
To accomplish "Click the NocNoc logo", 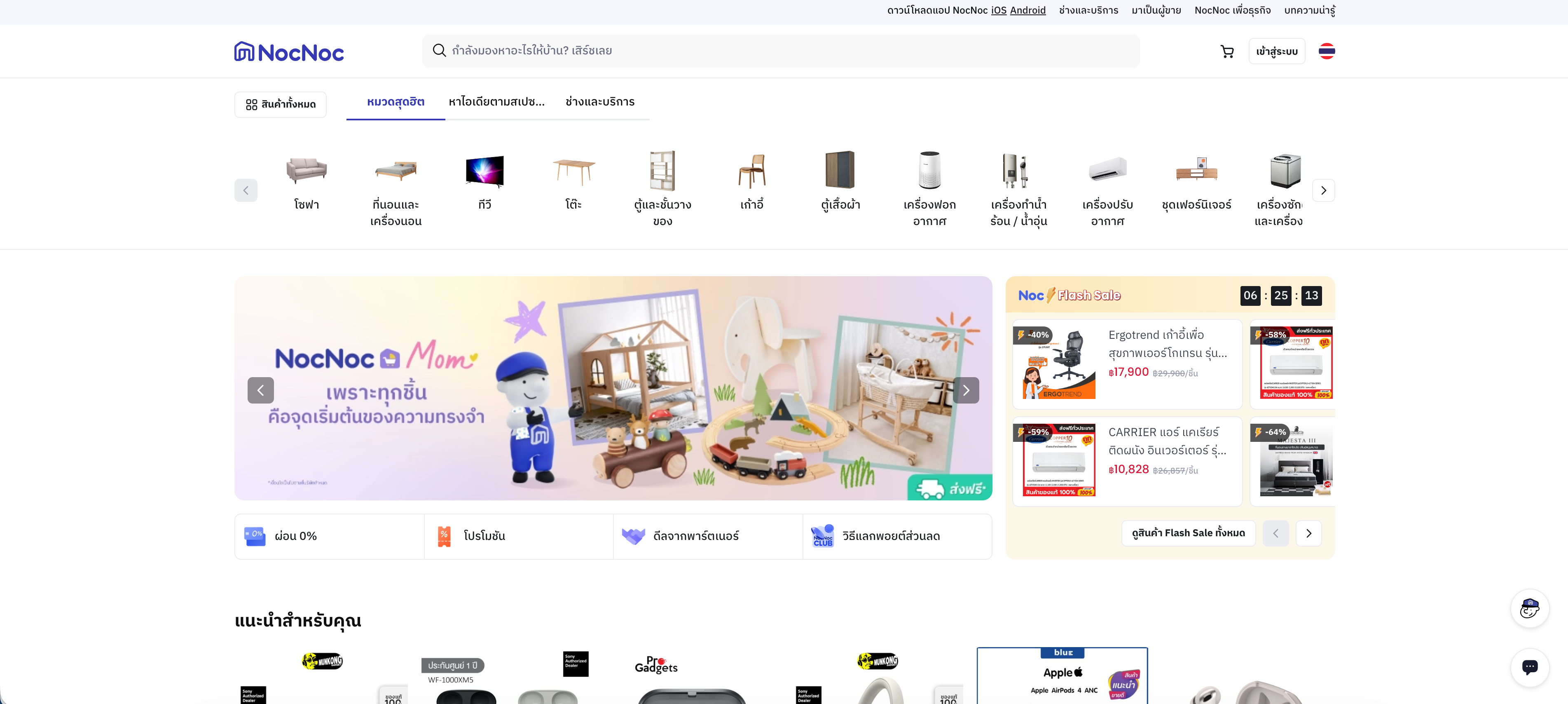I will click(x=289, y=52).
